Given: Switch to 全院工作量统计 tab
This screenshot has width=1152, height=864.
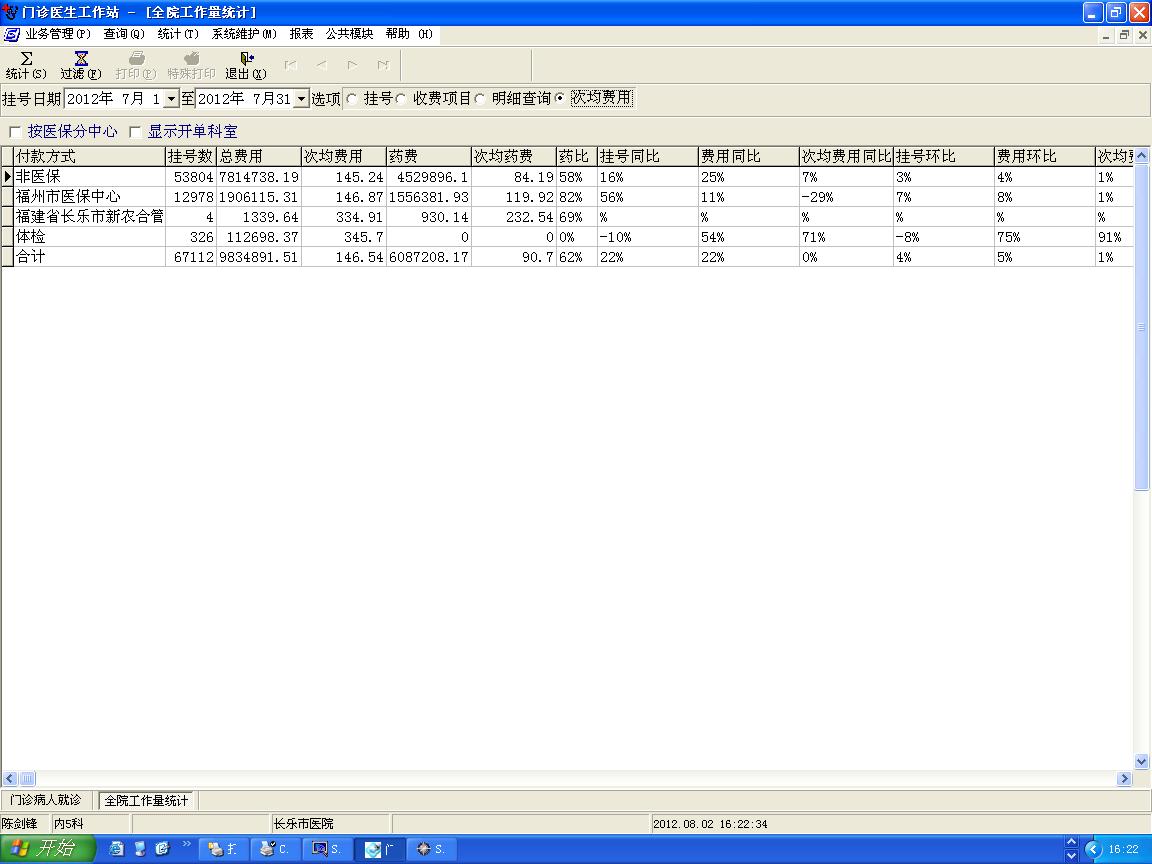Looking at the screenshot, I should click(x=146, y=800).
